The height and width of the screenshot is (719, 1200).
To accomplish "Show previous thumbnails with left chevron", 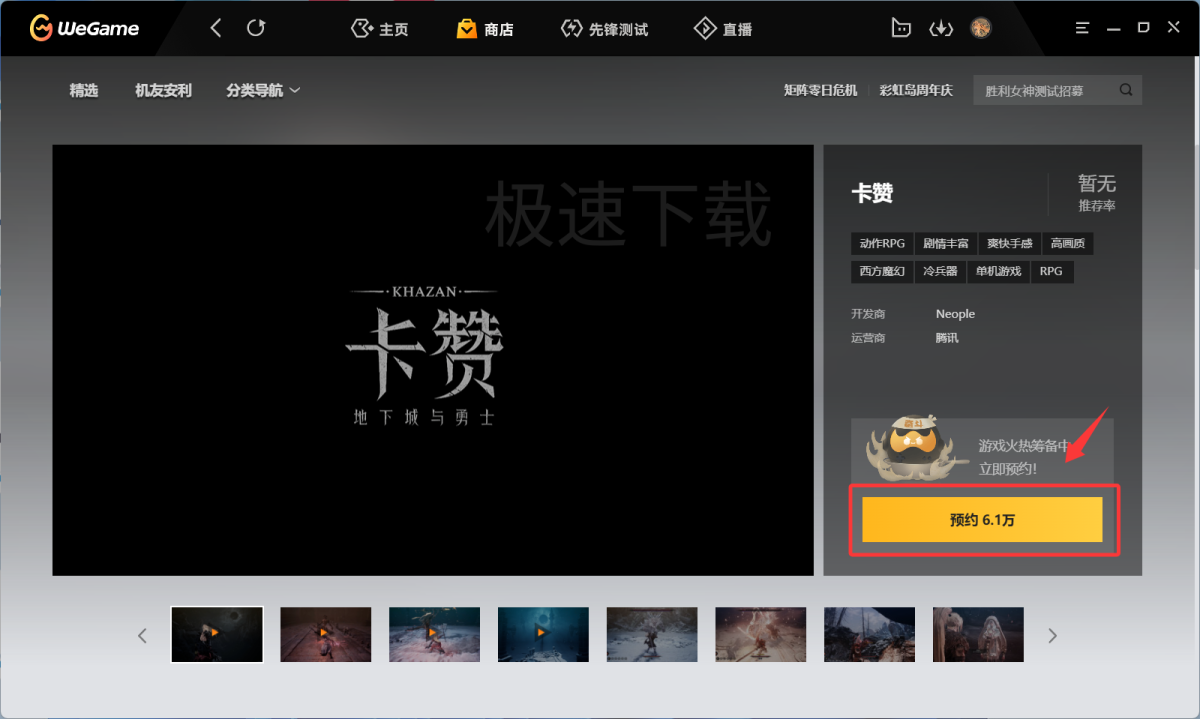I will (x=142, y=635).
